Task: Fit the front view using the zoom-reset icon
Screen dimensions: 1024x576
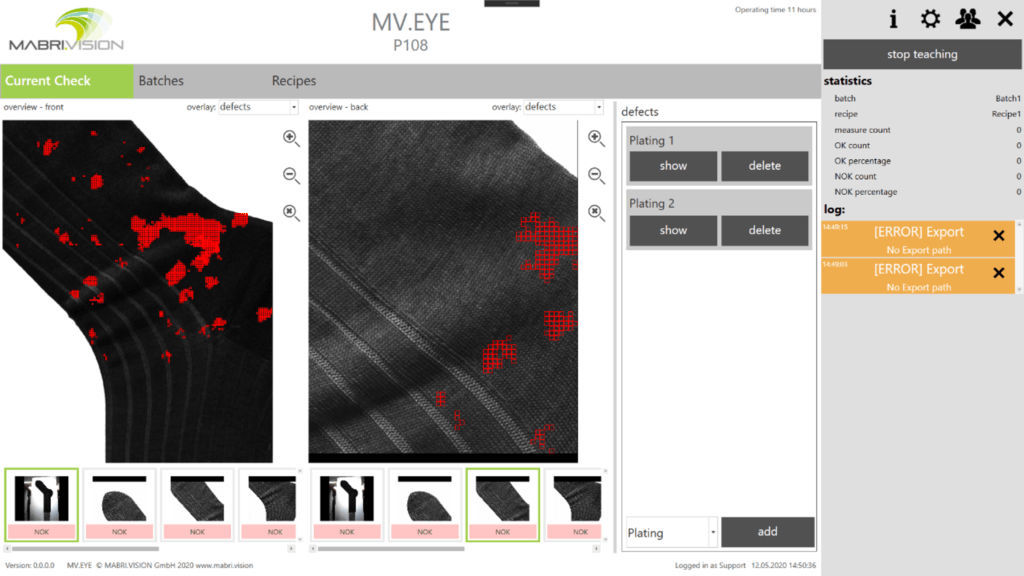Action: click(290, 211)
